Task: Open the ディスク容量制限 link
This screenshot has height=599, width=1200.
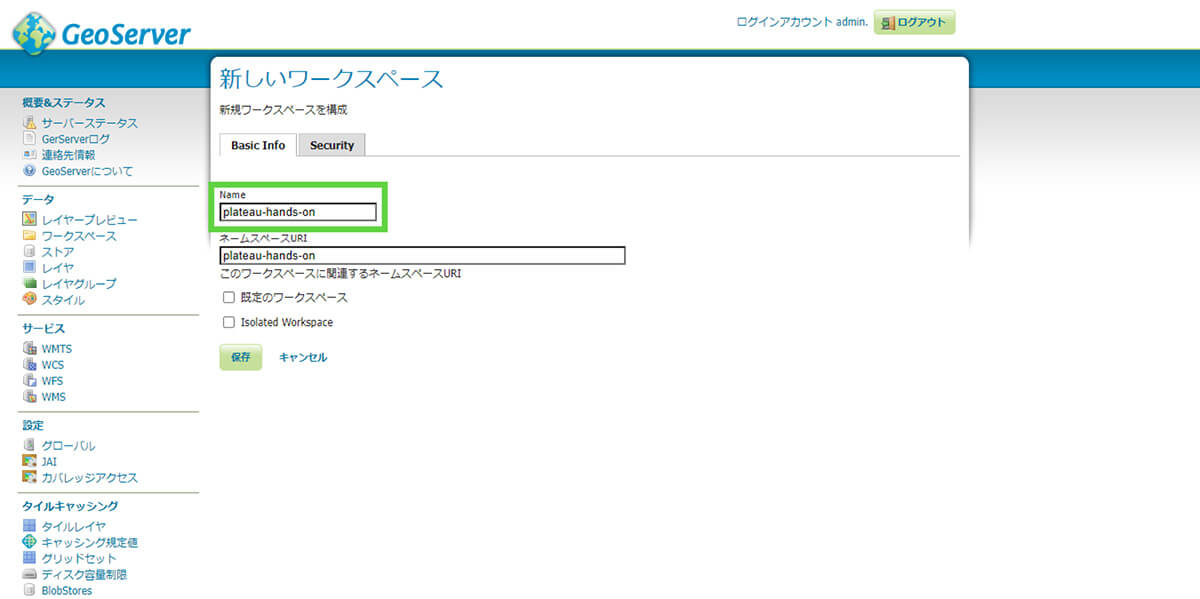Action: click(x=85, y=575)
